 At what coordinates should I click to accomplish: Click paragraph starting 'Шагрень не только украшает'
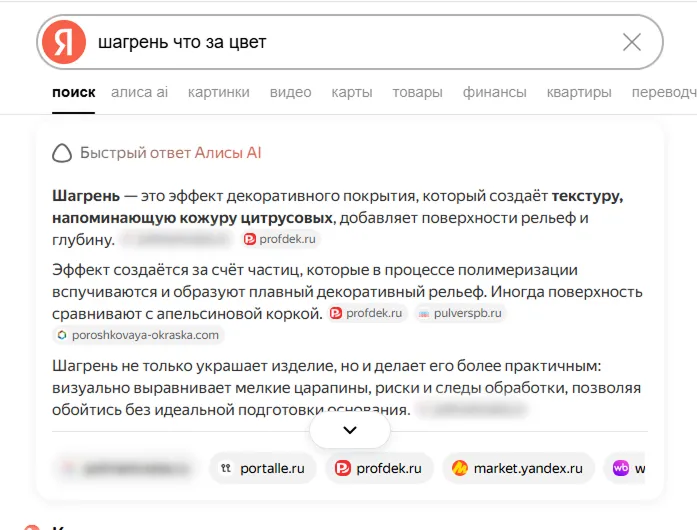[x=346, y=388]
